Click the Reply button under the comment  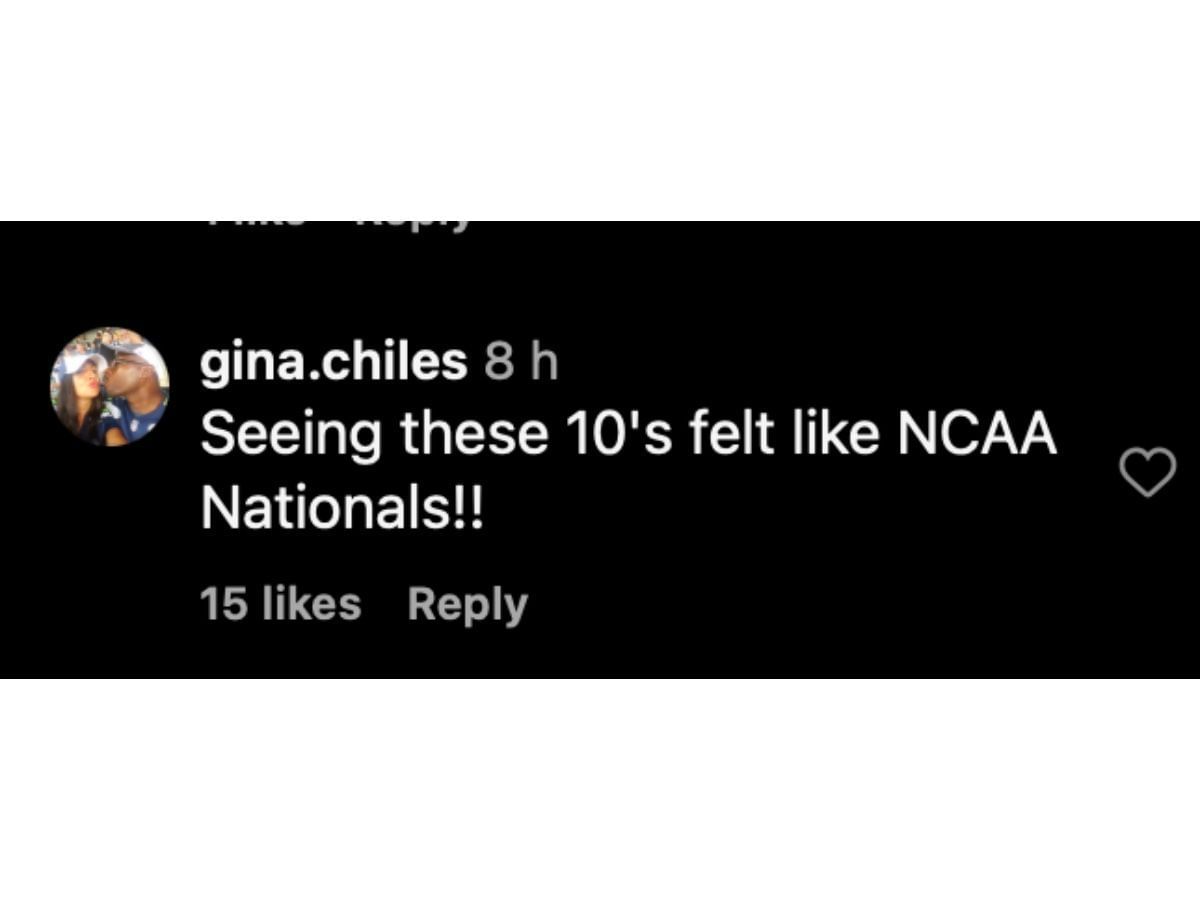(467, 605)
